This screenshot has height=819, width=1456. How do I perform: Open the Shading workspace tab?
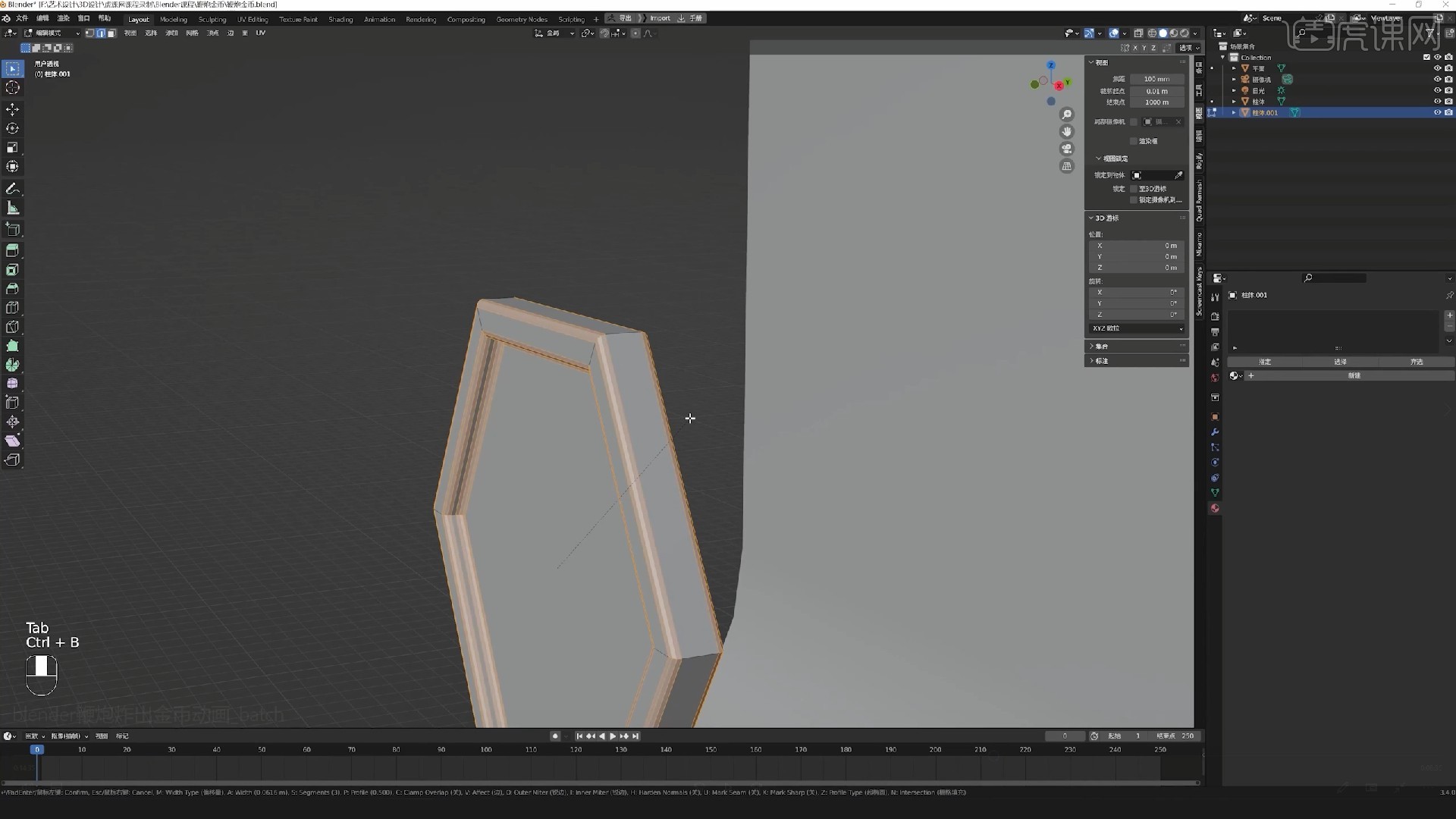point(340,20)
